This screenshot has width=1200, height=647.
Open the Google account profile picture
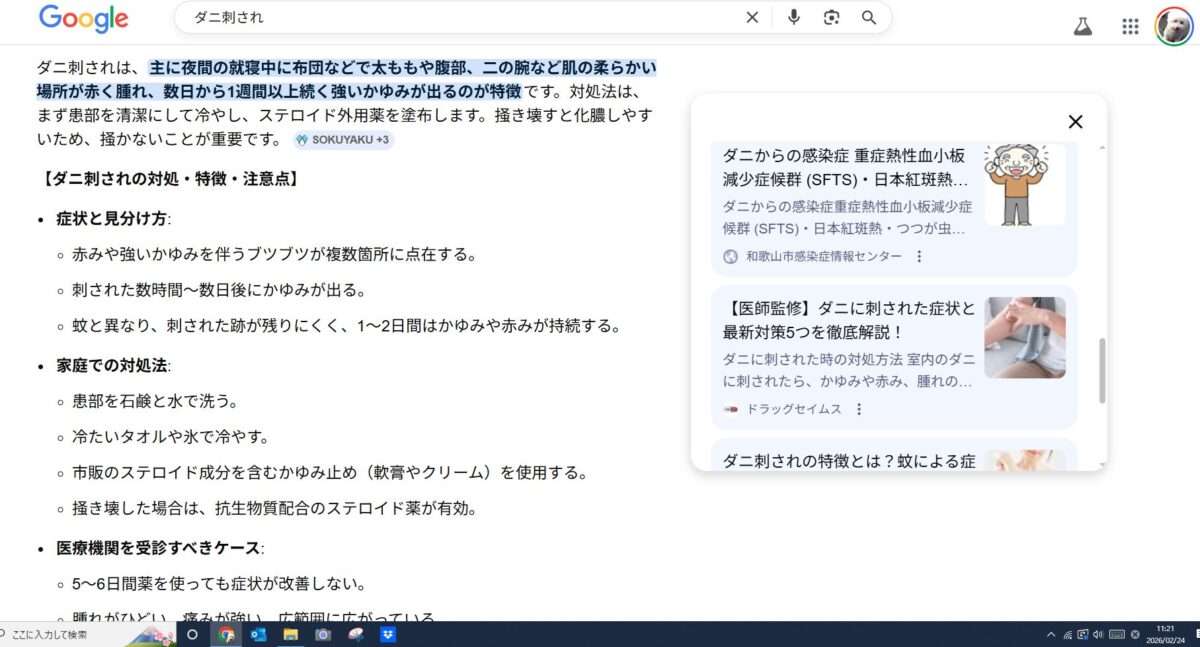1173,26
